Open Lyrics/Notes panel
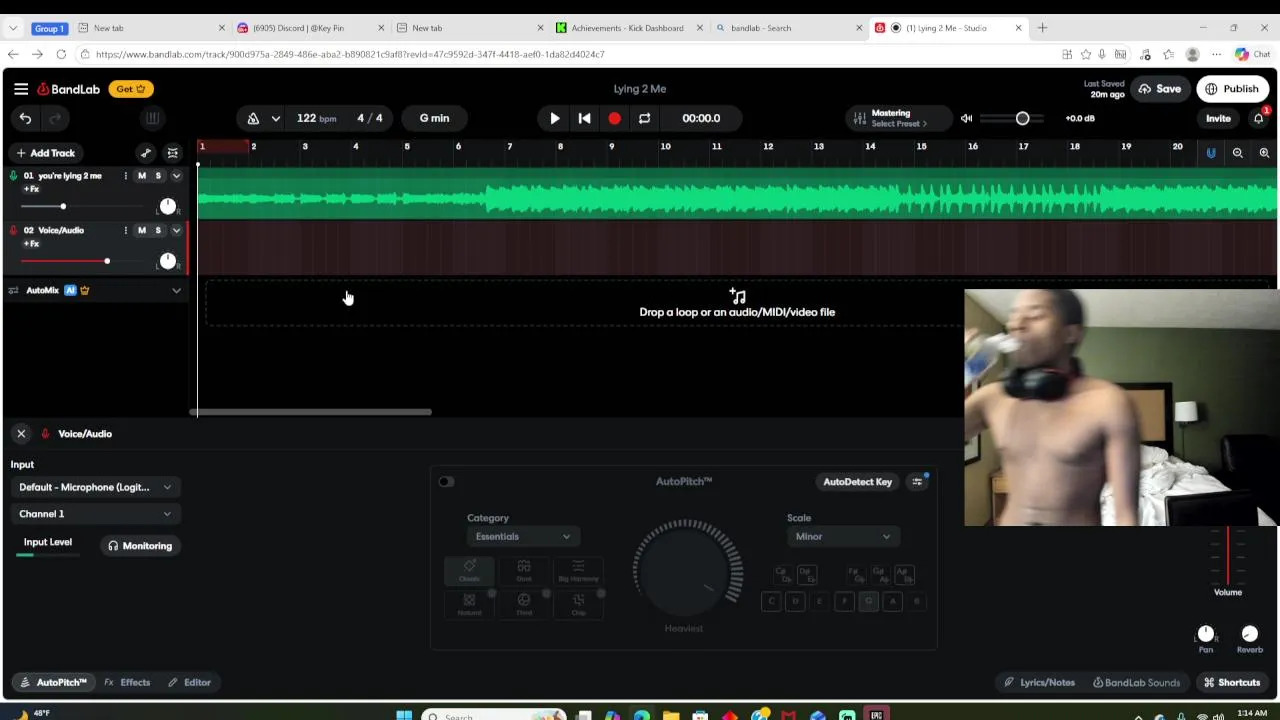Screen dimensions: 1280x720 pyautogui.click(x=1040, y=683)
